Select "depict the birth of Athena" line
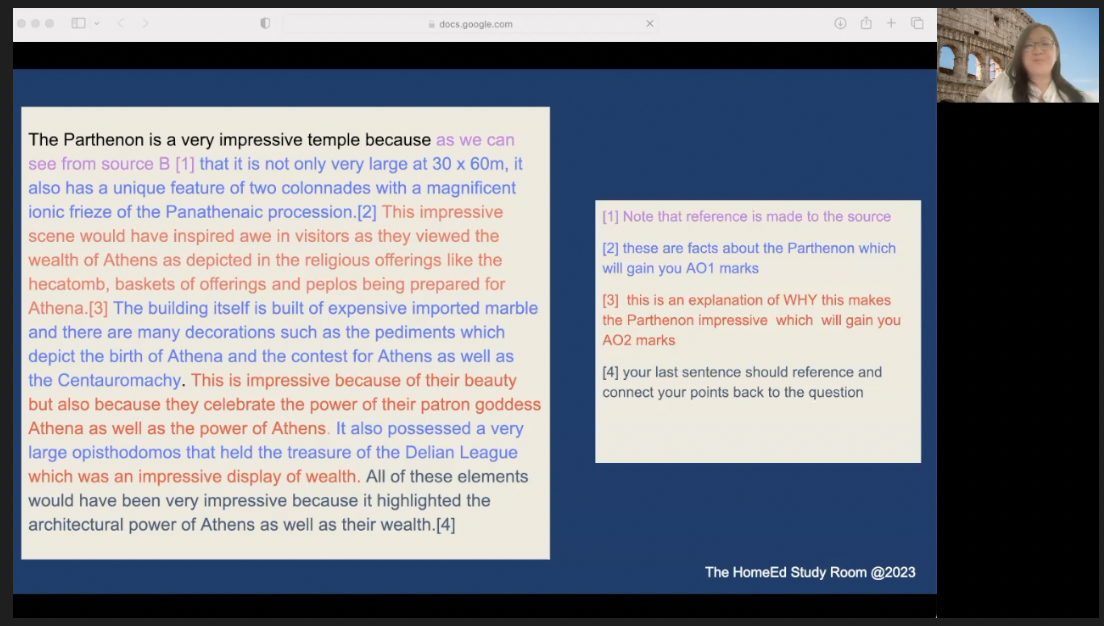This screenshot has width=1104, height=626. [271, 356]
